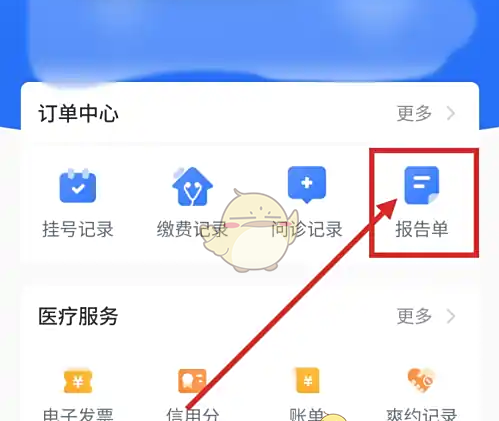Image resolution: width=499 pixels, height=421 pixels.
Task: Open the 电子发票 ticket icon
Action: (x=78, y=381)
